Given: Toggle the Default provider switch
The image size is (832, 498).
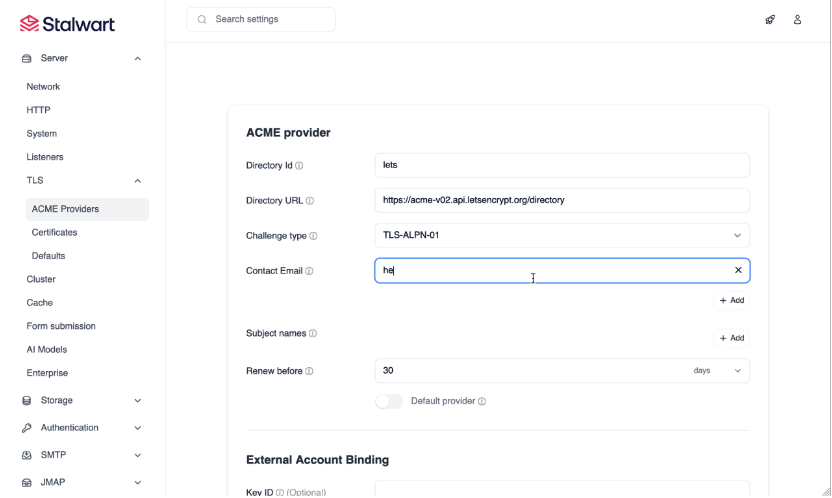Looking at the screenshot, I should [389, 401].
